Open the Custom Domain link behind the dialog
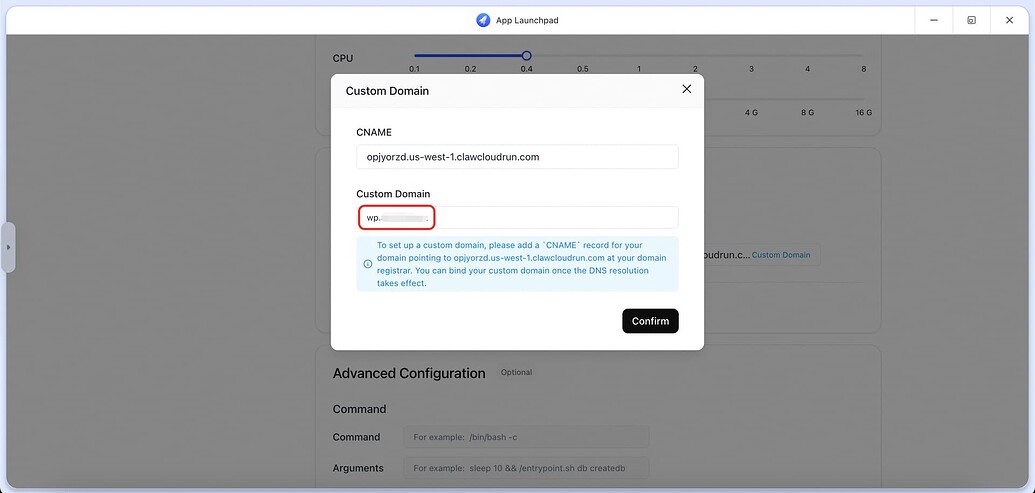Viewport: 1035px width, 493px height. coord(781,255)
